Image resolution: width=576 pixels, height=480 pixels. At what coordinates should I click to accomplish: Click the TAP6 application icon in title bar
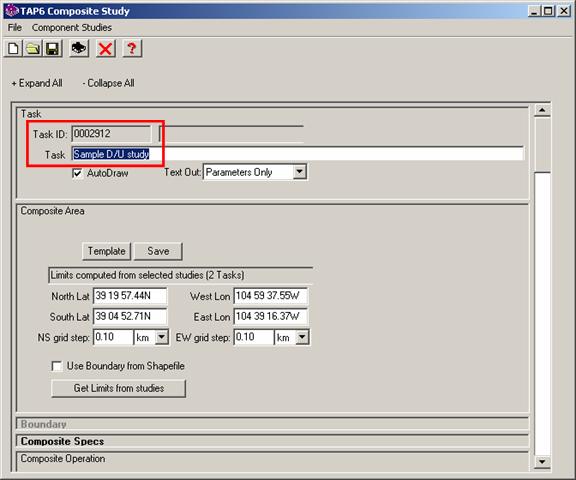coord(11,11)
